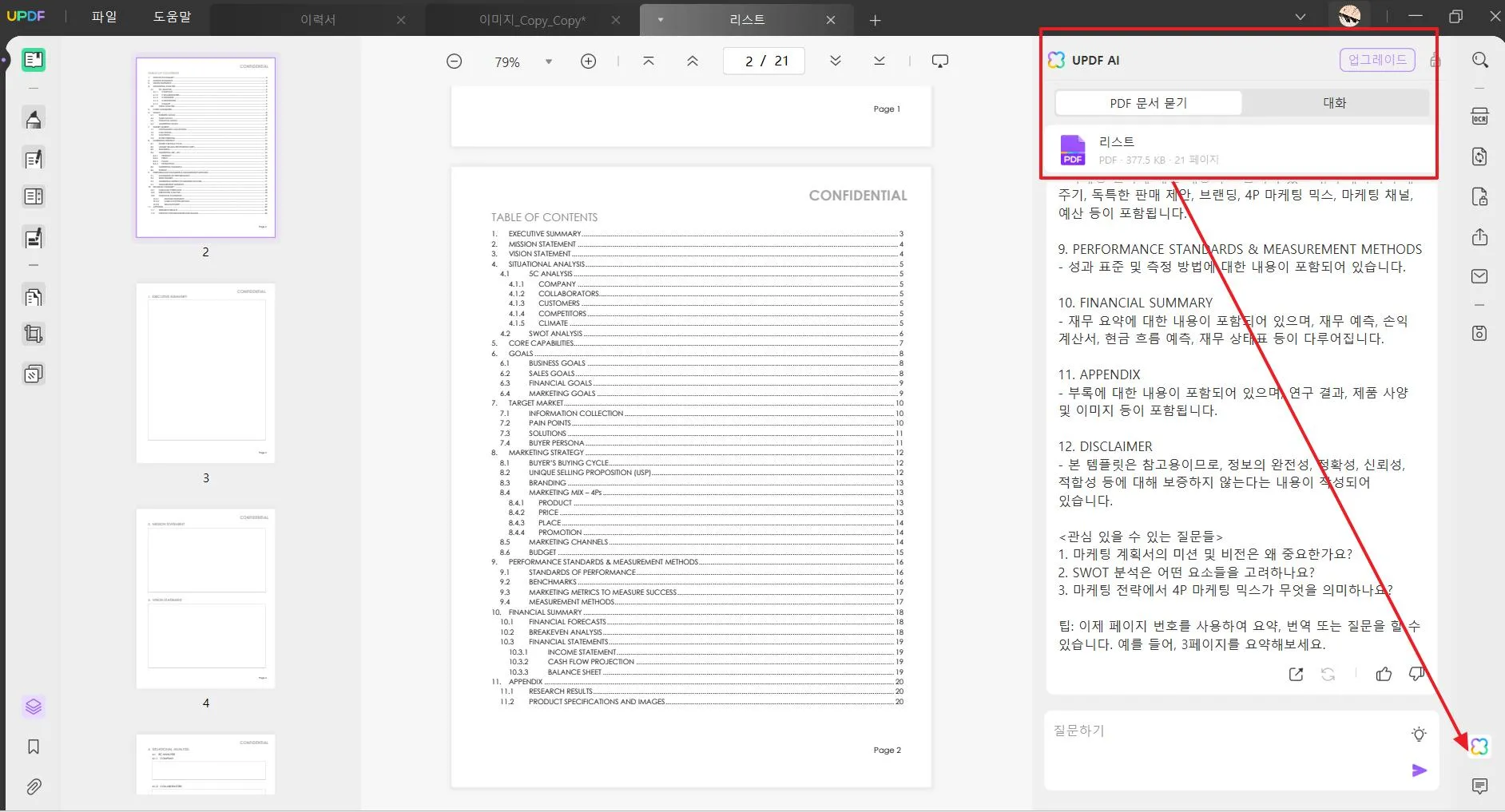The image size is (1505, 812).
Task: Select page 2 thumbnail
Action: click(205, 148)
